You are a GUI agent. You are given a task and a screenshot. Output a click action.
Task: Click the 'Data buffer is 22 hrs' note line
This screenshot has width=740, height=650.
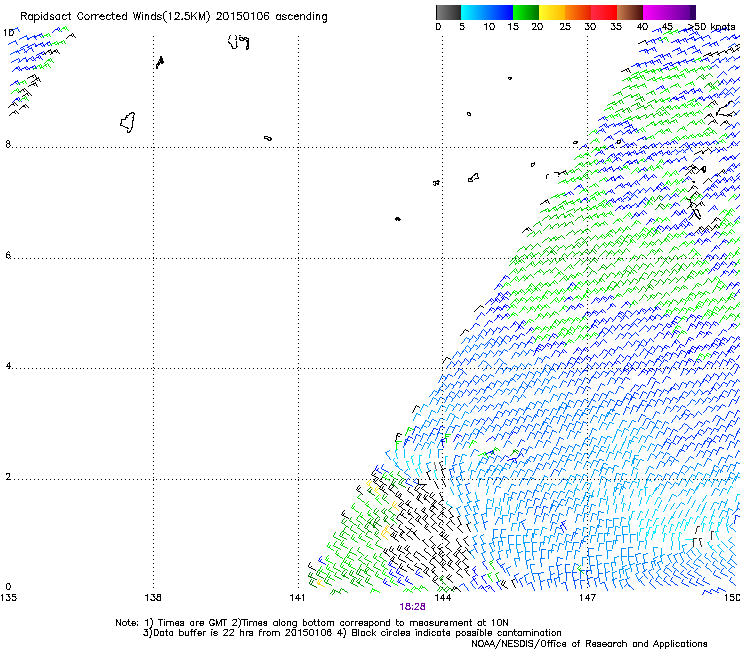352,633
